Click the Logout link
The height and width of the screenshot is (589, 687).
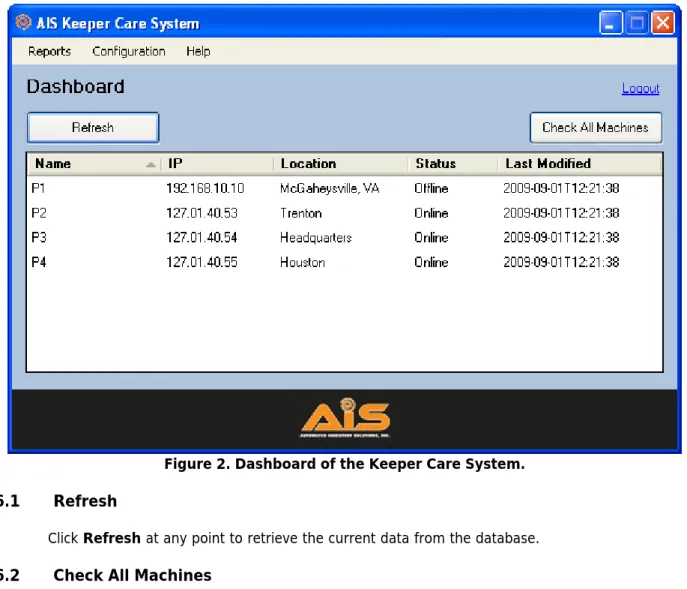click(x=641, y=89)
